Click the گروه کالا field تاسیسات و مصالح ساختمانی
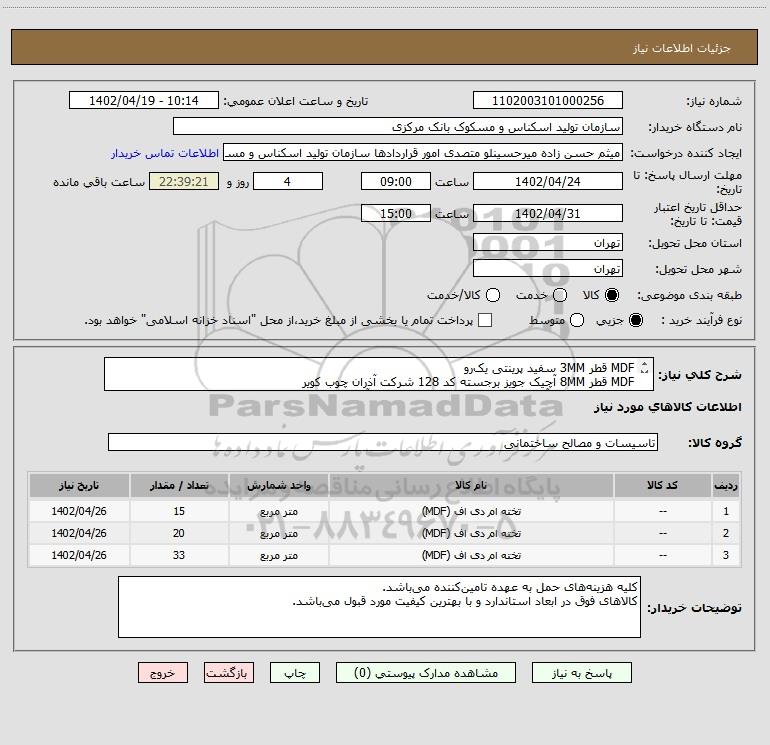The image size is (770, 745). pyautogui.click(x=383, y=442)
